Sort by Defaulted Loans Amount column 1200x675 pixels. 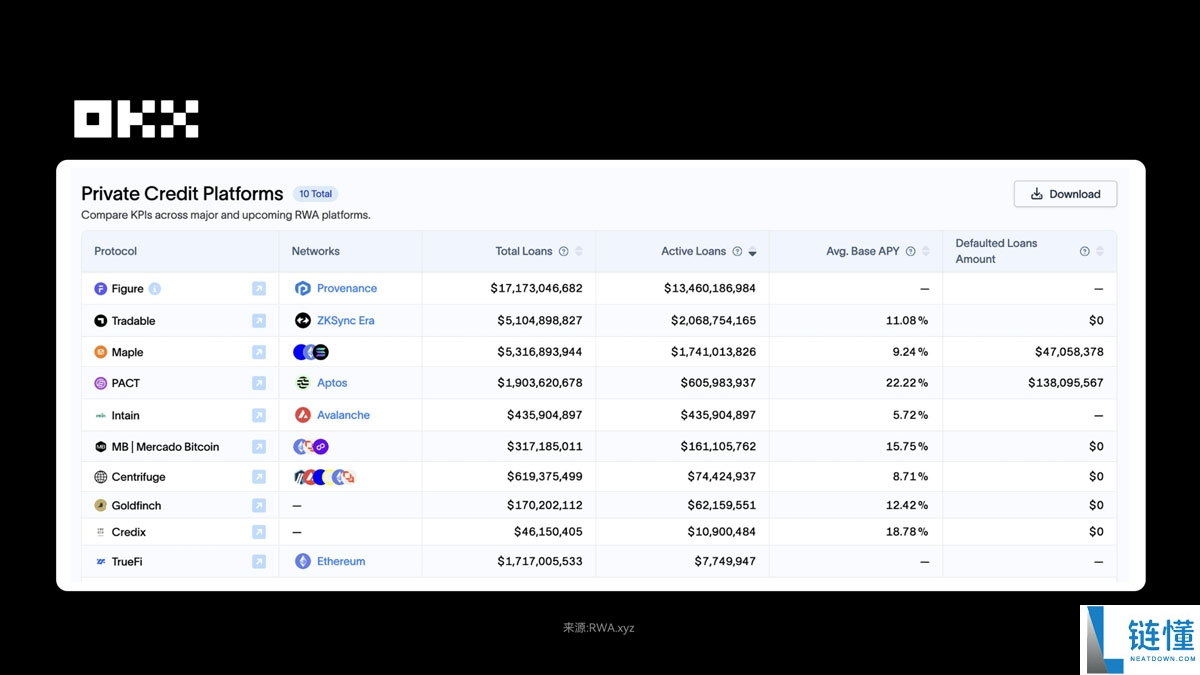coord(1100,252)
